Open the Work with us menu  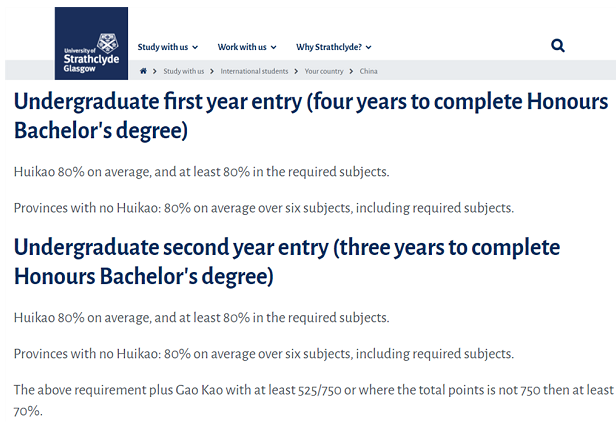click(242, 47)
